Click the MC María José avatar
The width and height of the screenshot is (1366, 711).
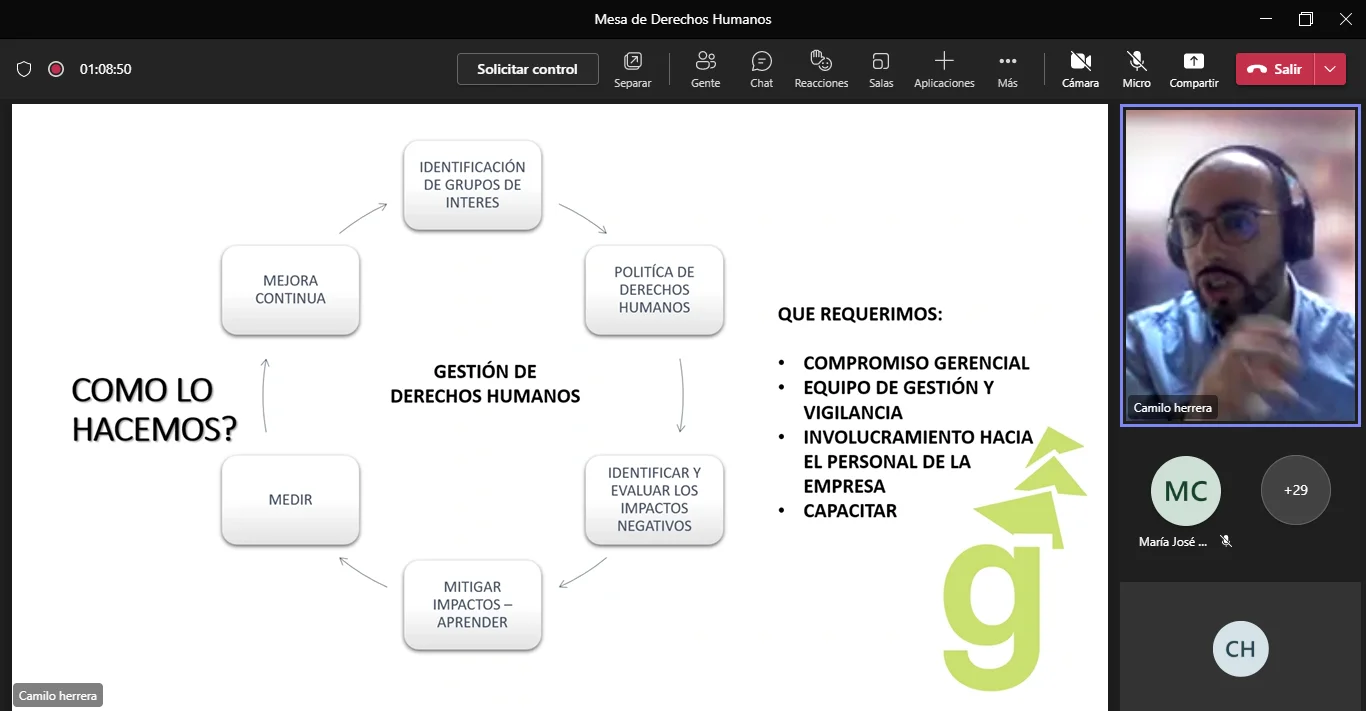(1186, 491)
